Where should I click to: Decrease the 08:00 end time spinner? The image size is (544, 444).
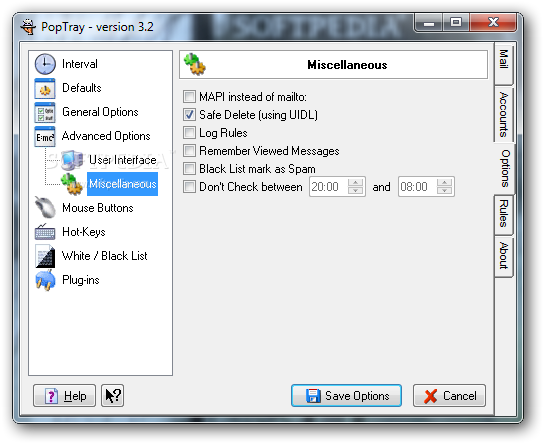444,190
